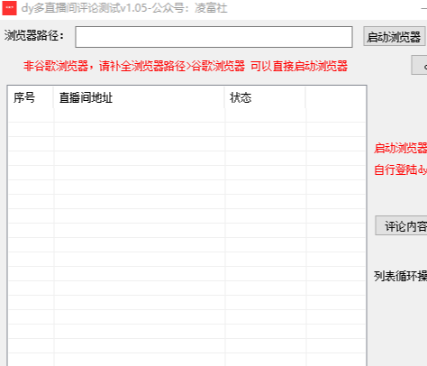The height and width of the screenshot is (366, 427).
Task: Click the 直播间地址 column header
Action: 139,98
